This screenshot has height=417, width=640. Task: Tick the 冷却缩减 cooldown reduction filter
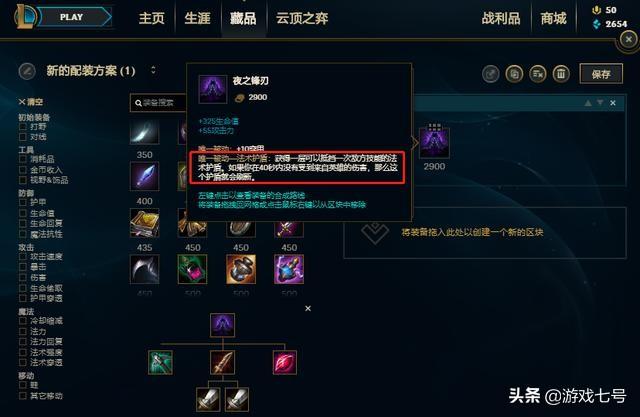(23, 321)
